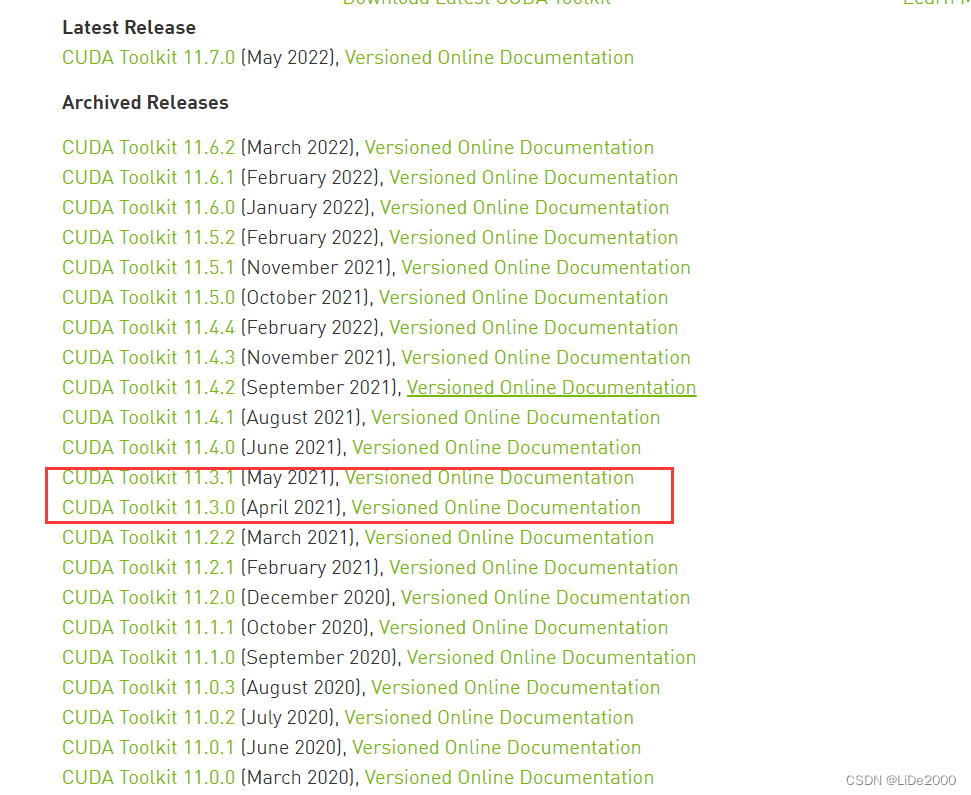
Task: Open CUDA Toolkit 11.4.2 link
Action: [x=149, y=388]
